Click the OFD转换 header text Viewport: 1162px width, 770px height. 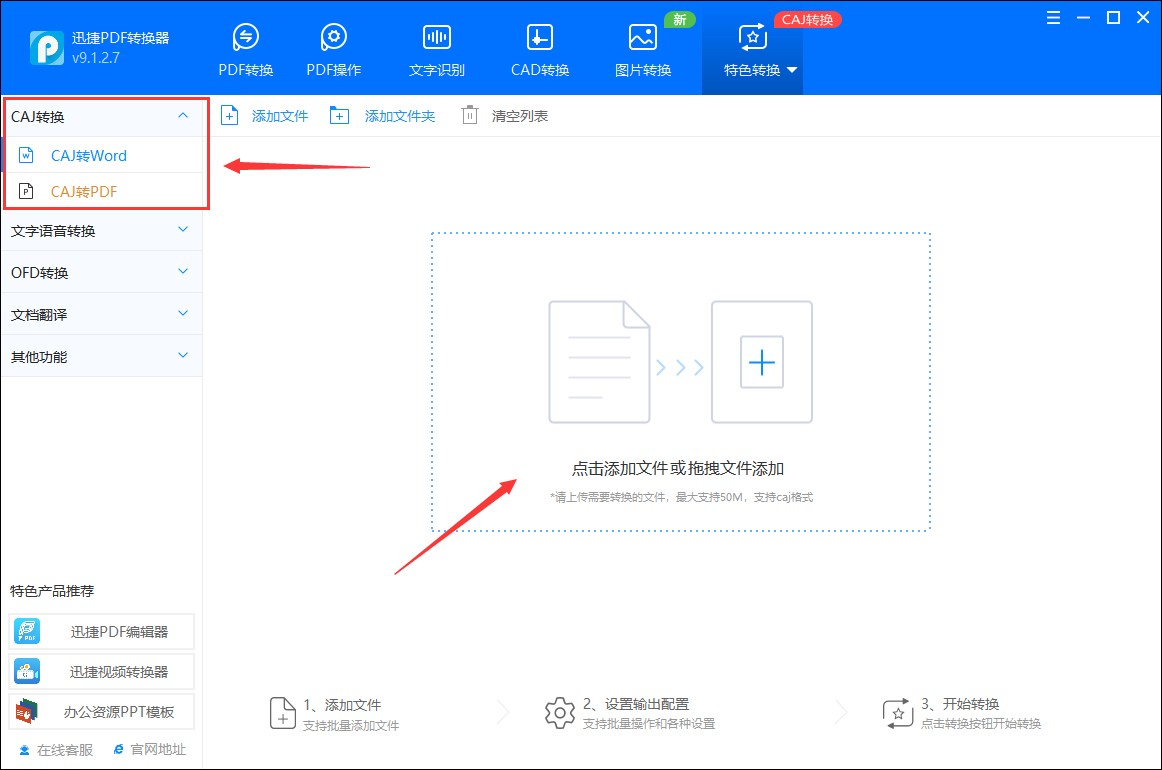(40, 273)
